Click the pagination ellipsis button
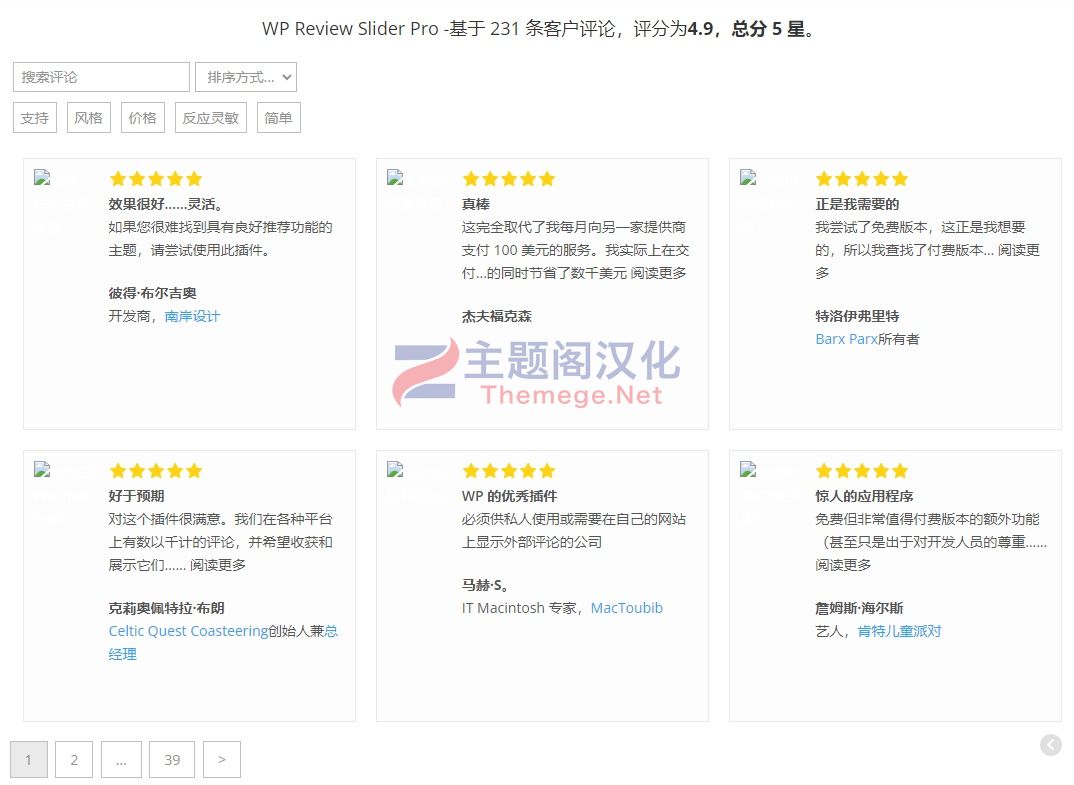1074x785 pixels. [x=121, y=759]
